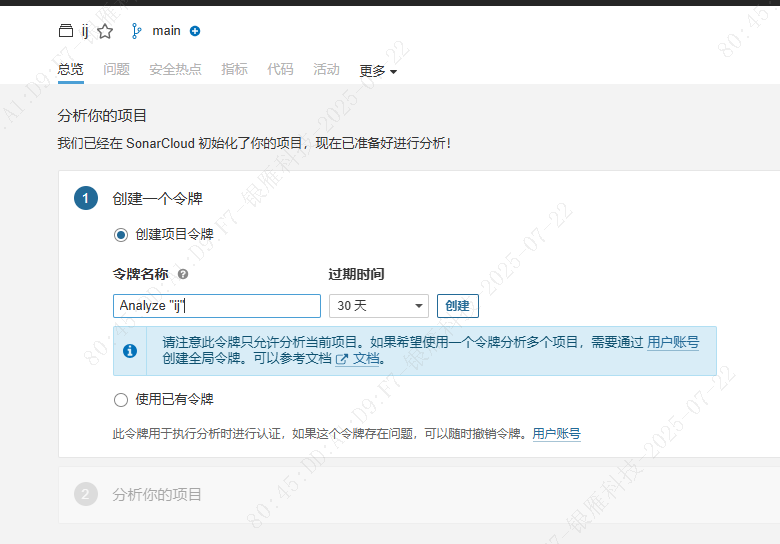The width and height of the screenshot is (780, 544).
Task: Click the project icon next to ij
Action: 66,31
